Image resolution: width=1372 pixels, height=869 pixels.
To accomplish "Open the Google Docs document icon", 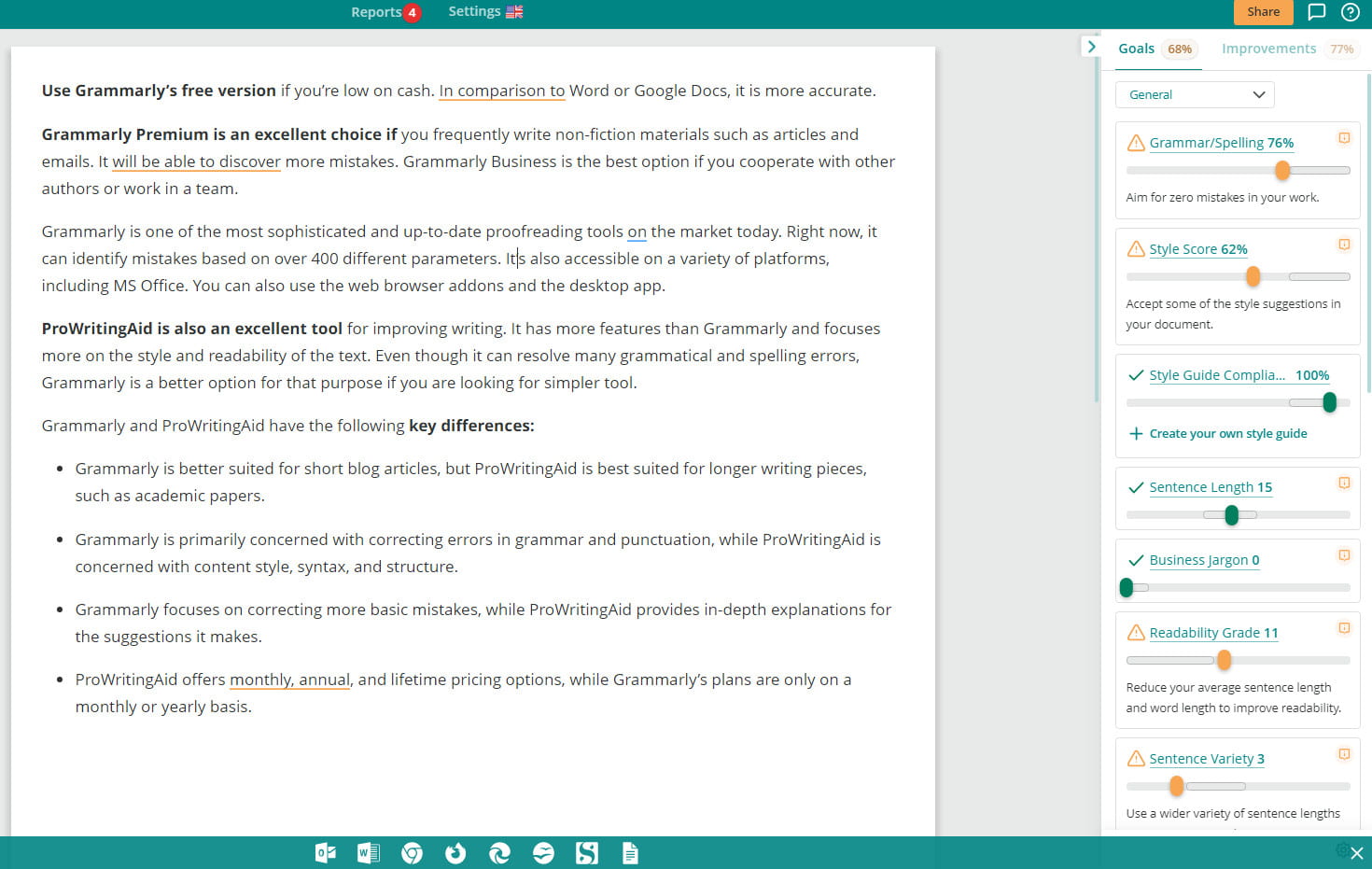I will coord(631,853).
